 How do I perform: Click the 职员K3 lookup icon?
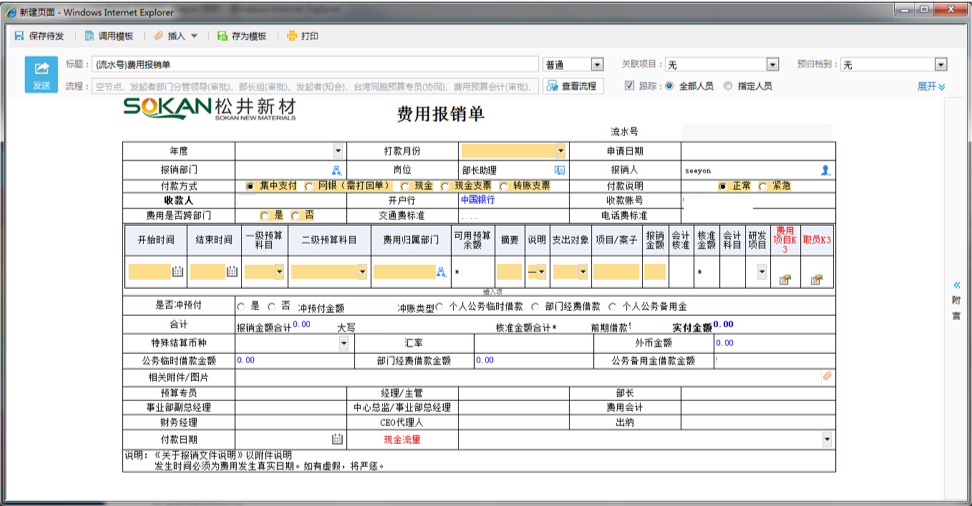click(x=816, y=280)
